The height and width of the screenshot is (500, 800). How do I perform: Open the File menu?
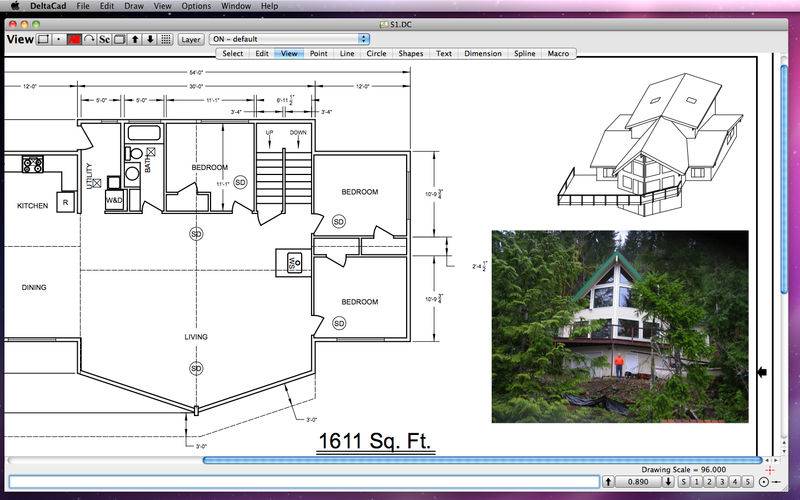click(83, 6)
